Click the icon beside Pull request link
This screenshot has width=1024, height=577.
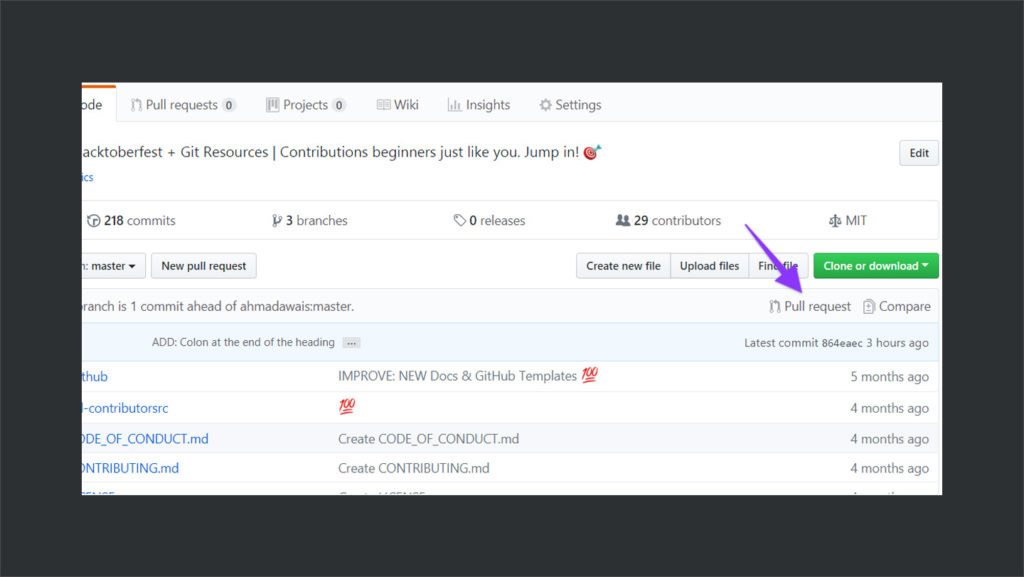click(x=775, y=306)
